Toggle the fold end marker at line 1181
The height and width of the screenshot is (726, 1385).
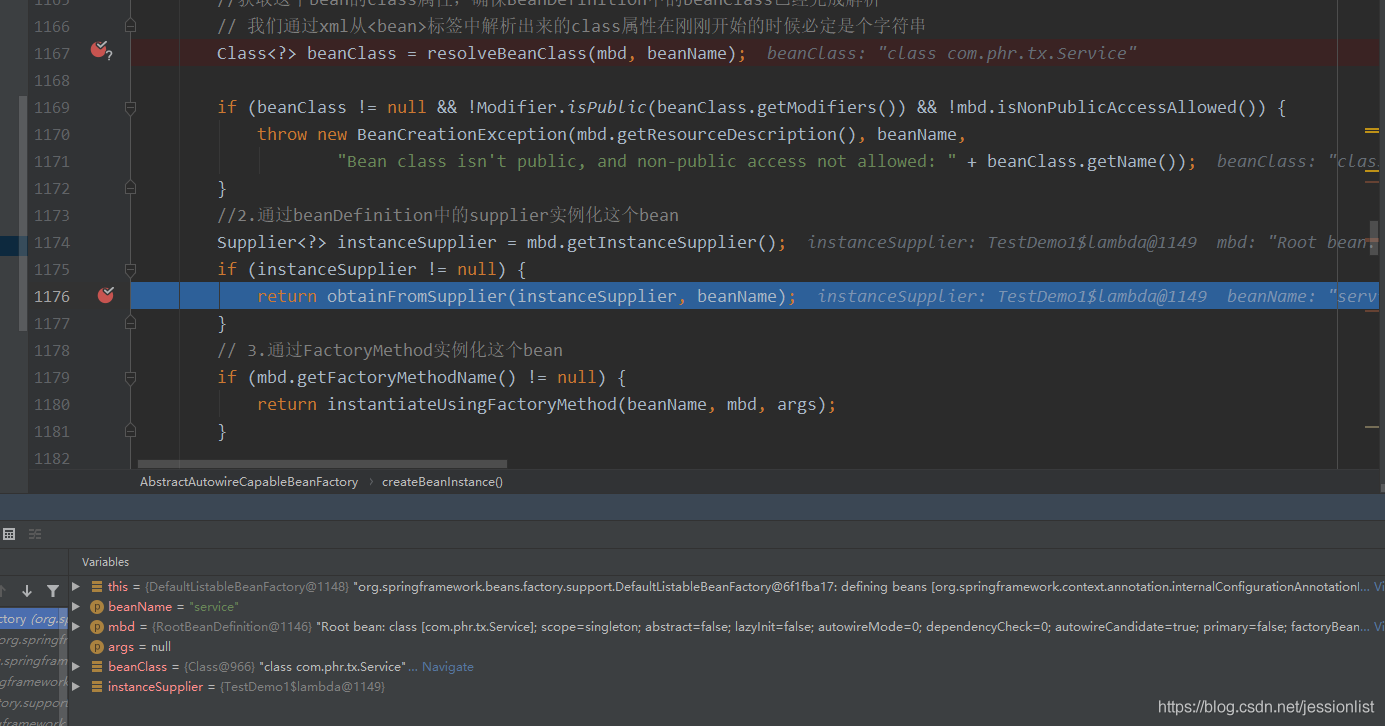130,430
